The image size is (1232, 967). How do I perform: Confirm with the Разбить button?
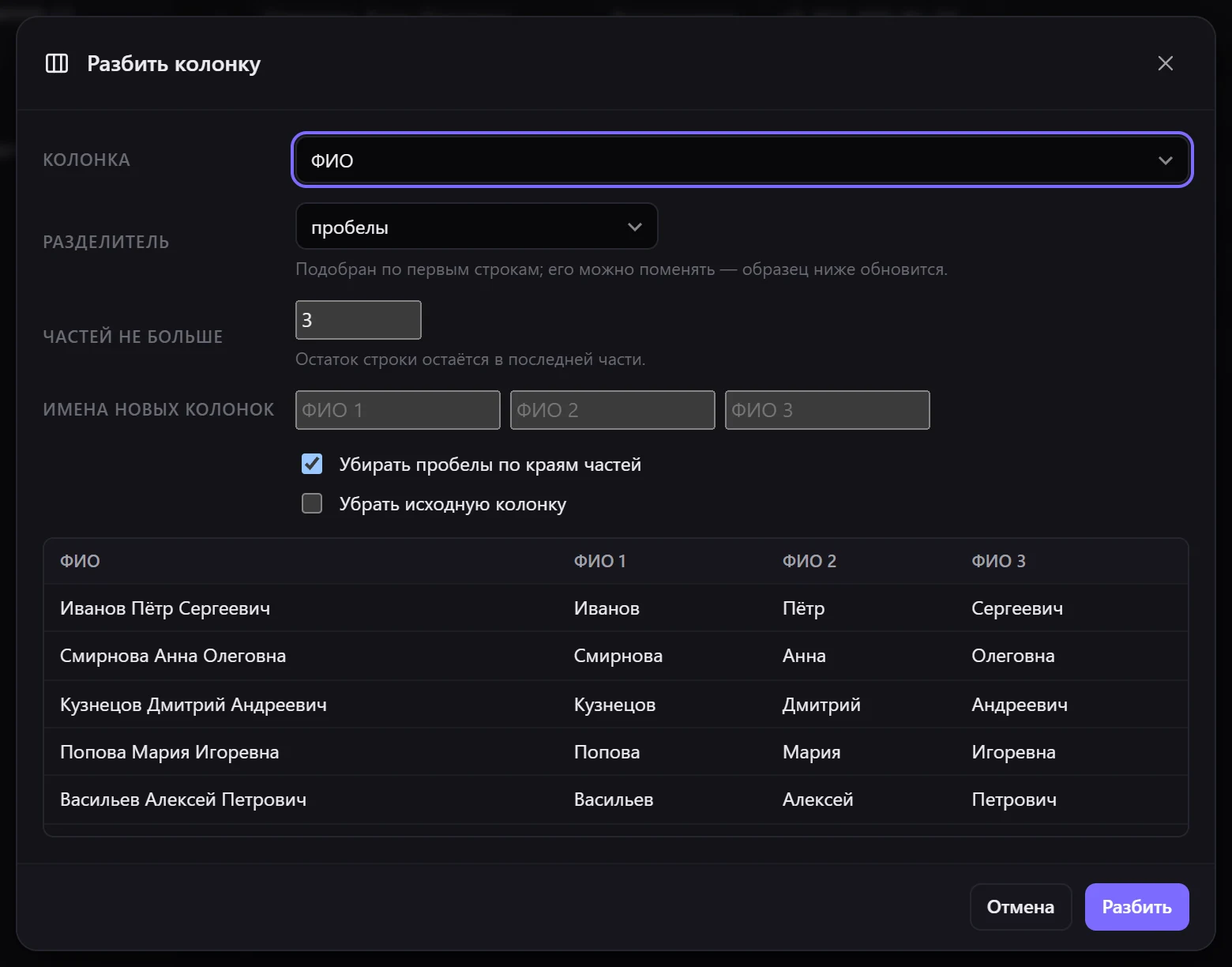[1136, 907]
